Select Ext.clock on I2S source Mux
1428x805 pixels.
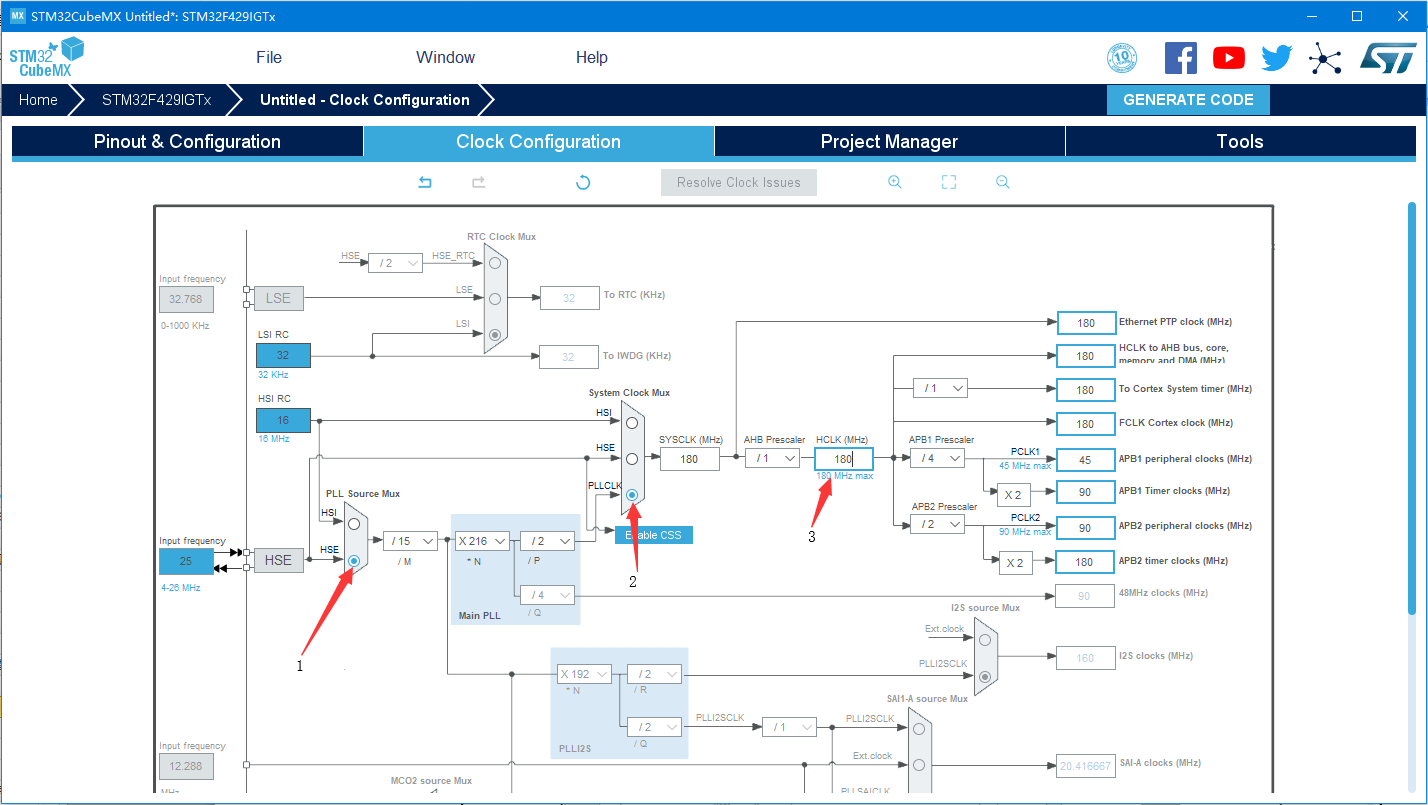[985, 640]
